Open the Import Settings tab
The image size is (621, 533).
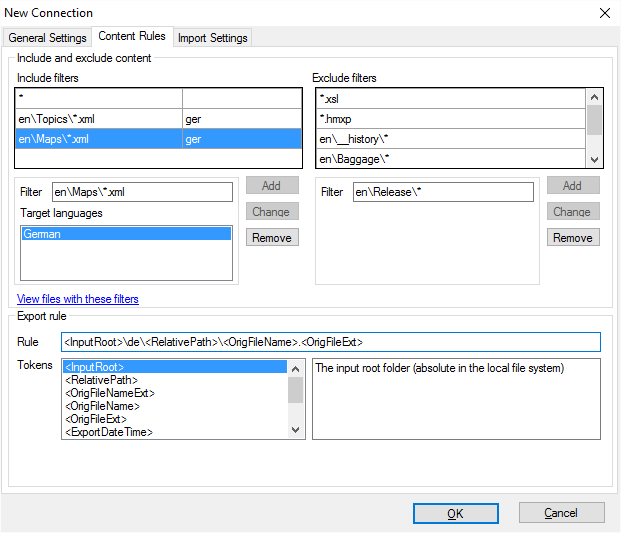(212, 38)
